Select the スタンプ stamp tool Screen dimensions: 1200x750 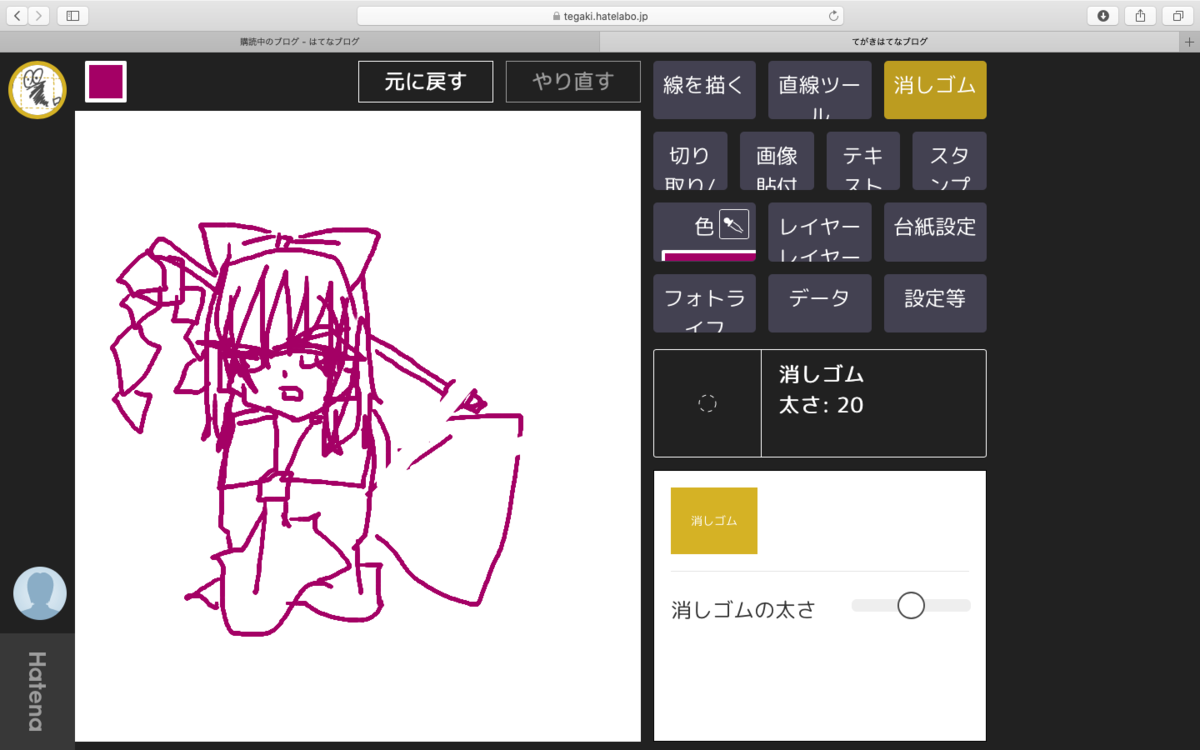click(950, 161)
